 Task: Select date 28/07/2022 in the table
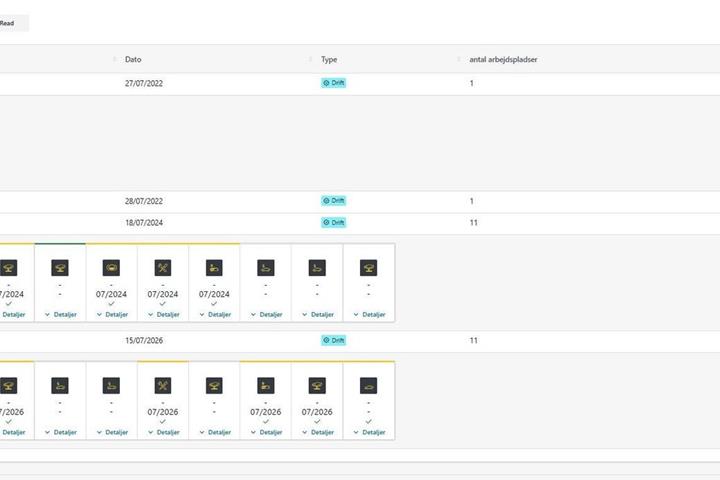coord(144,201)
